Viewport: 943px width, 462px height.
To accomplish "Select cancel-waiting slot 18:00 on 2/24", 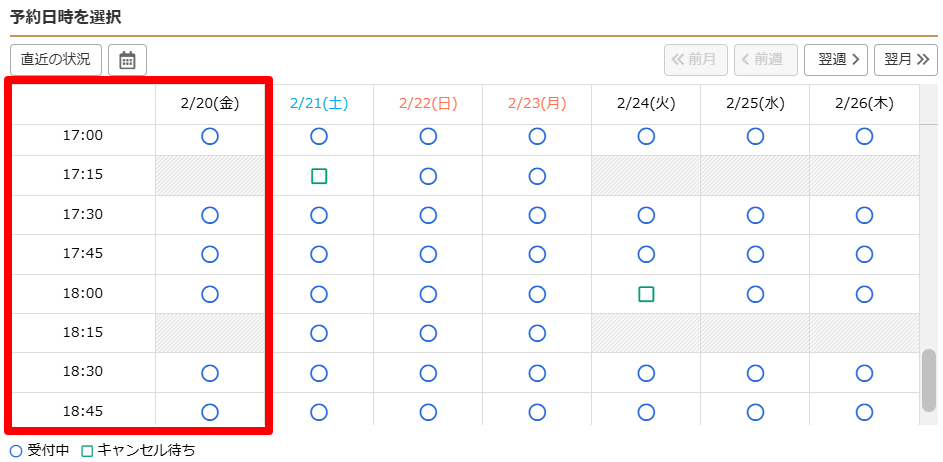I will (x=646, y=294).
